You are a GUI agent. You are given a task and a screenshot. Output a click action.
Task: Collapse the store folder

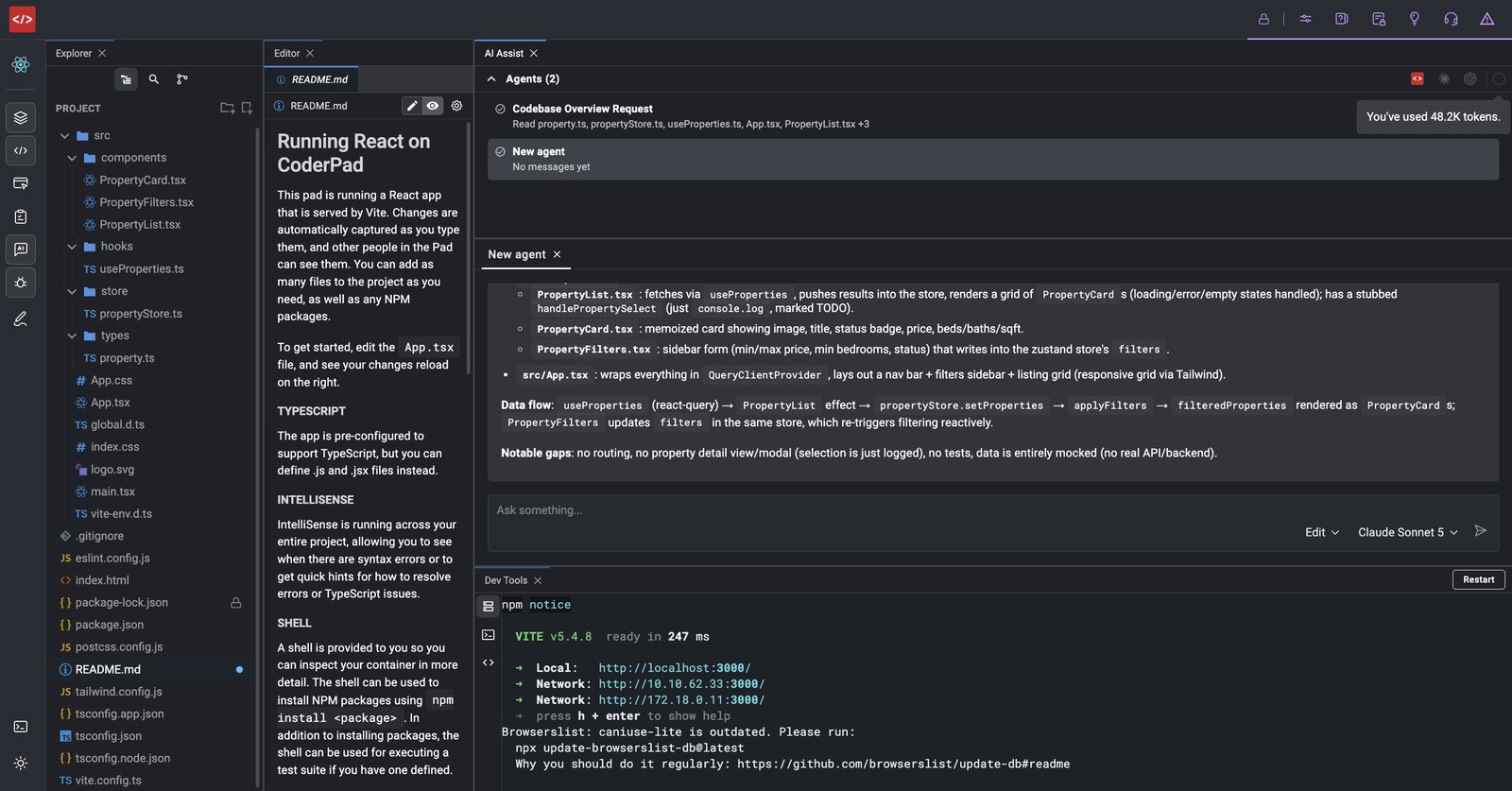[x=72, y=291]
